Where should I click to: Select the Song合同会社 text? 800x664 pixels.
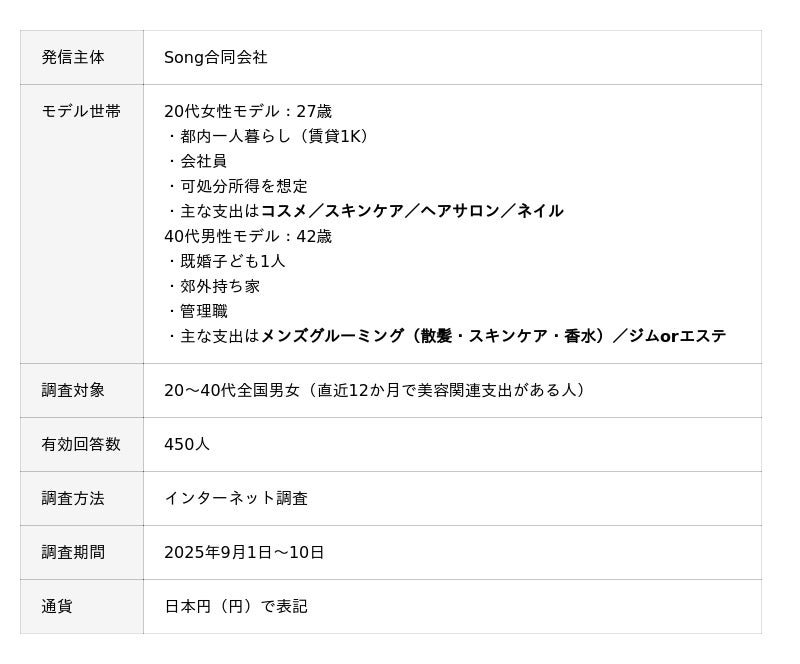click(x=216, y=58)
